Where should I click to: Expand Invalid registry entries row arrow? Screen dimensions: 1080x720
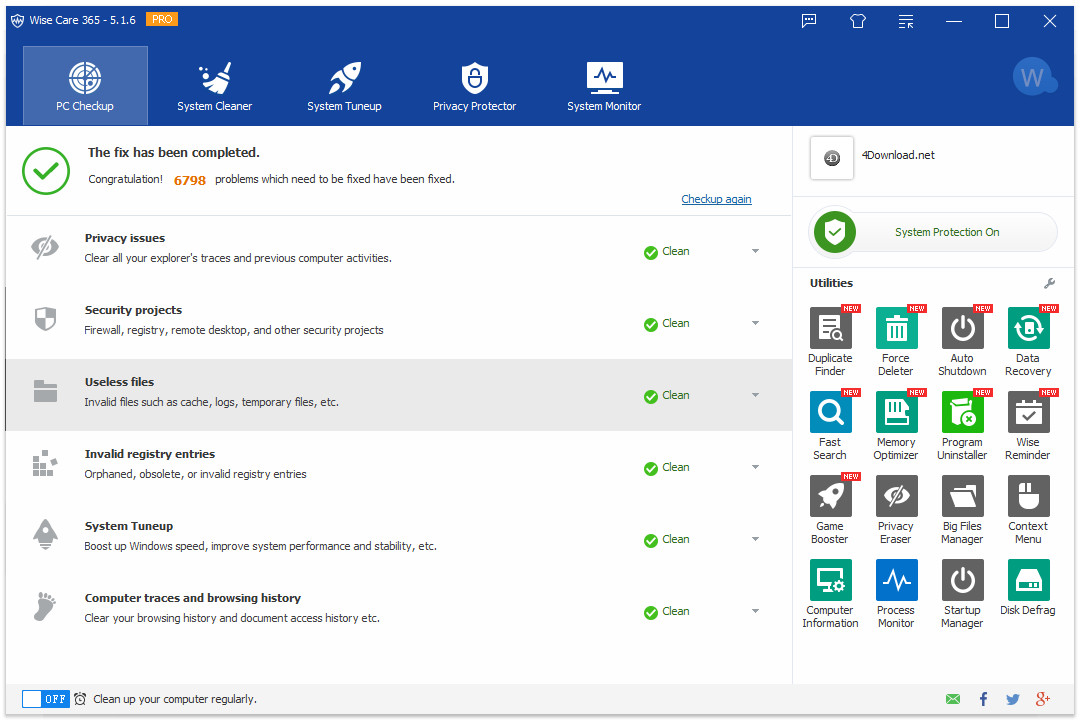pyautogui.click(x=756, y=467)
